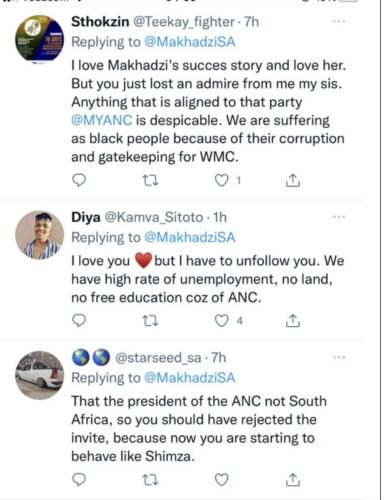
Task: Like the starseed_sa tweet
Action: pos(221,480)
